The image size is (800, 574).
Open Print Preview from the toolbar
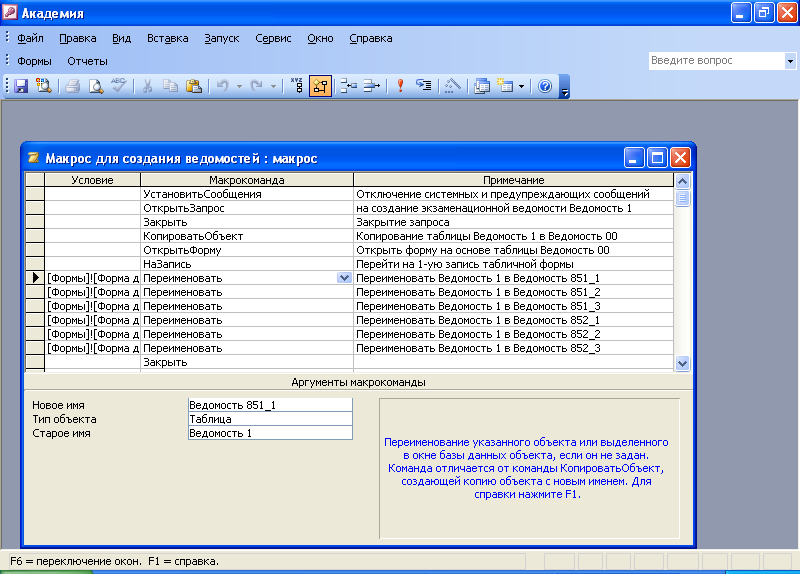[96, 86]
